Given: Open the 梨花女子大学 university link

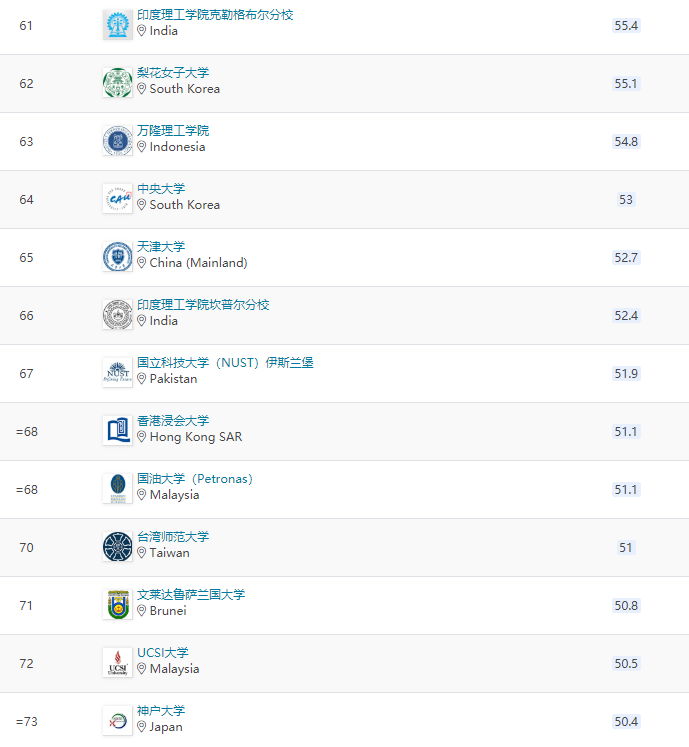Looking at the screenshot, I should click(173, 73).
